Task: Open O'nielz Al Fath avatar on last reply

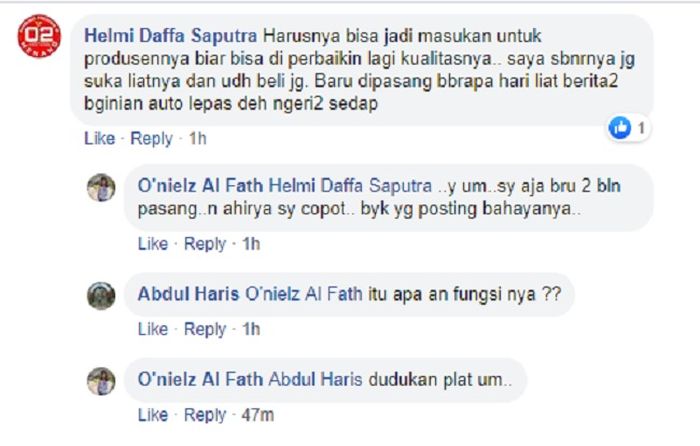Action: pos(101,381)
